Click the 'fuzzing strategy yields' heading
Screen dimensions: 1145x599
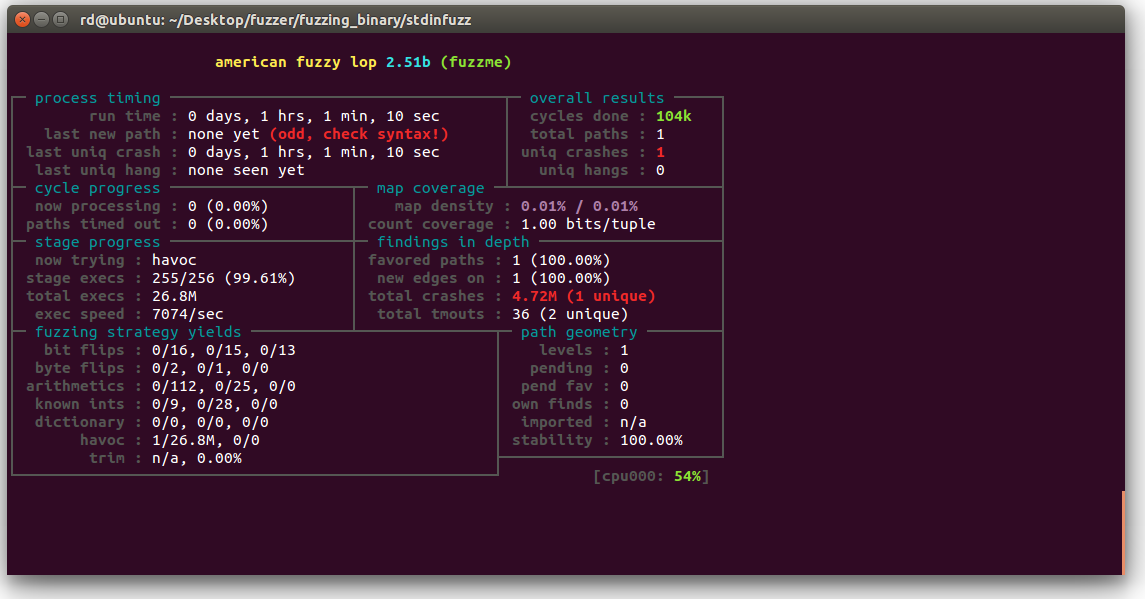(x=138, y=332)
